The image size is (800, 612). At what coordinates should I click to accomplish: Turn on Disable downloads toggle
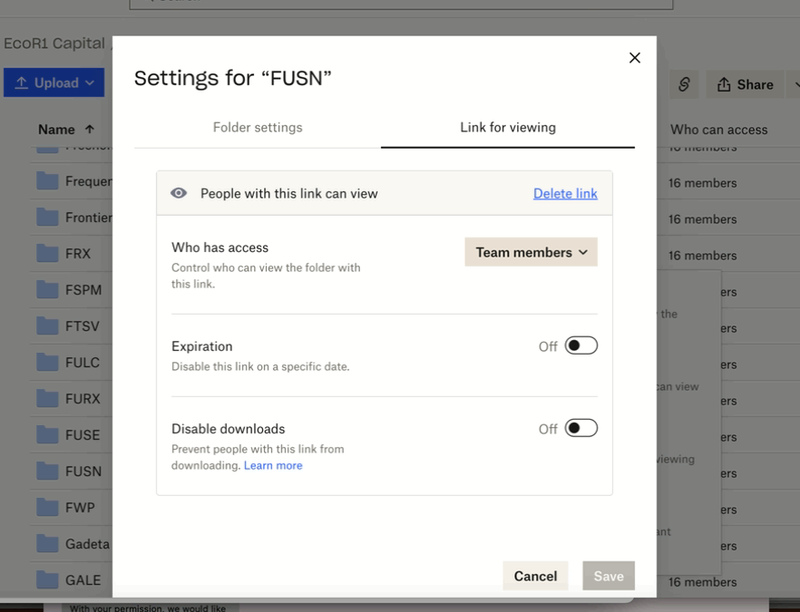pos(581,429)
